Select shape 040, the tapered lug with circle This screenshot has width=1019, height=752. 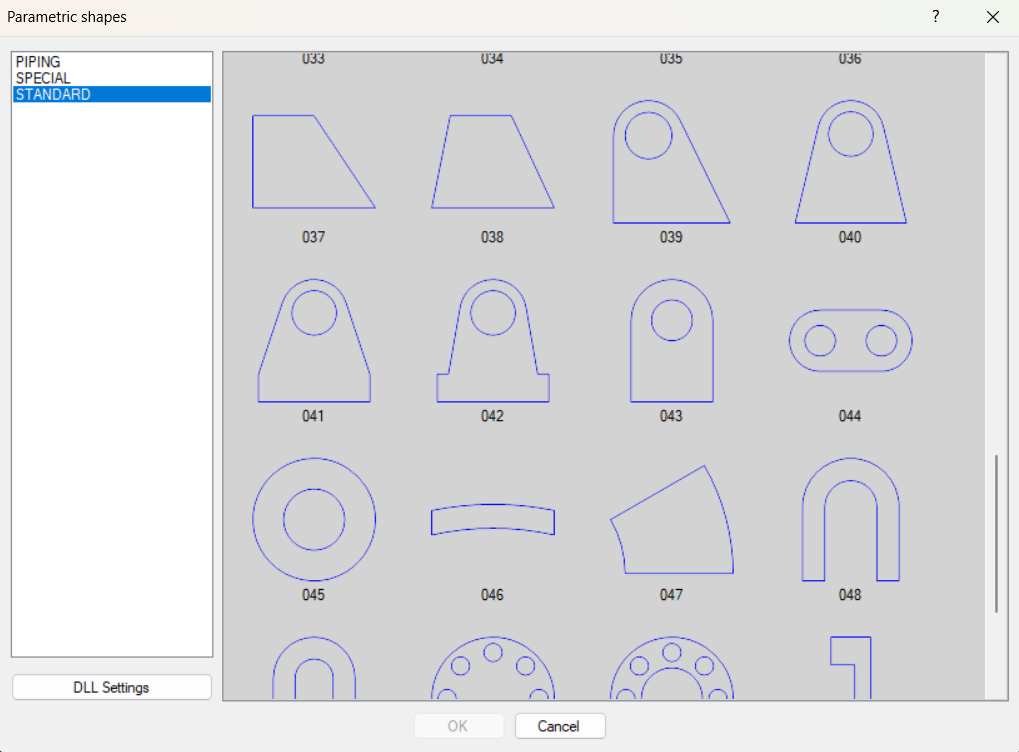850,160
